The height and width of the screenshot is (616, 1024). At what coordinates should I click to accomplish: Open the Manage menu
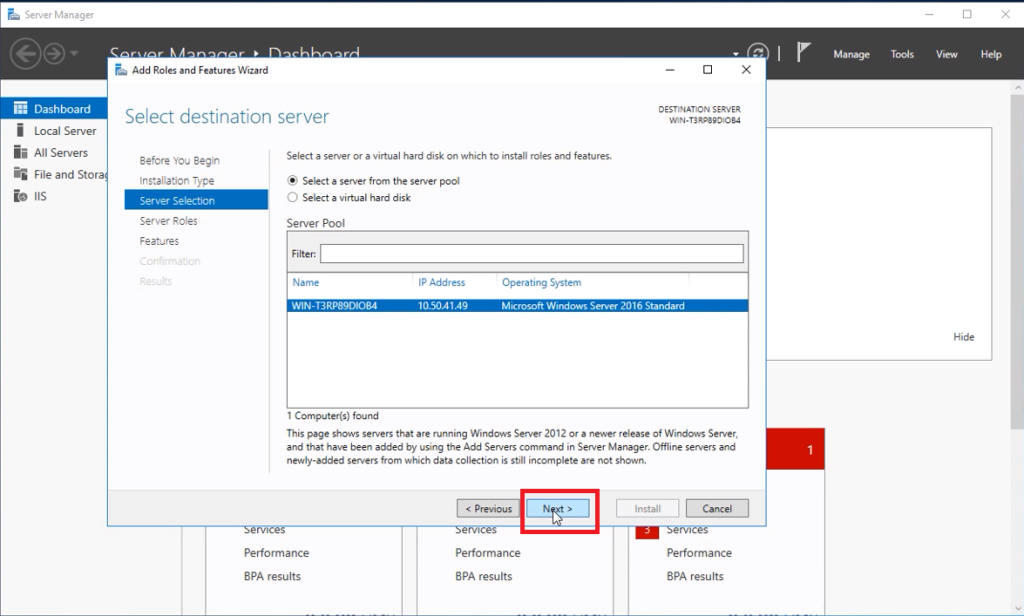point(851,54)
